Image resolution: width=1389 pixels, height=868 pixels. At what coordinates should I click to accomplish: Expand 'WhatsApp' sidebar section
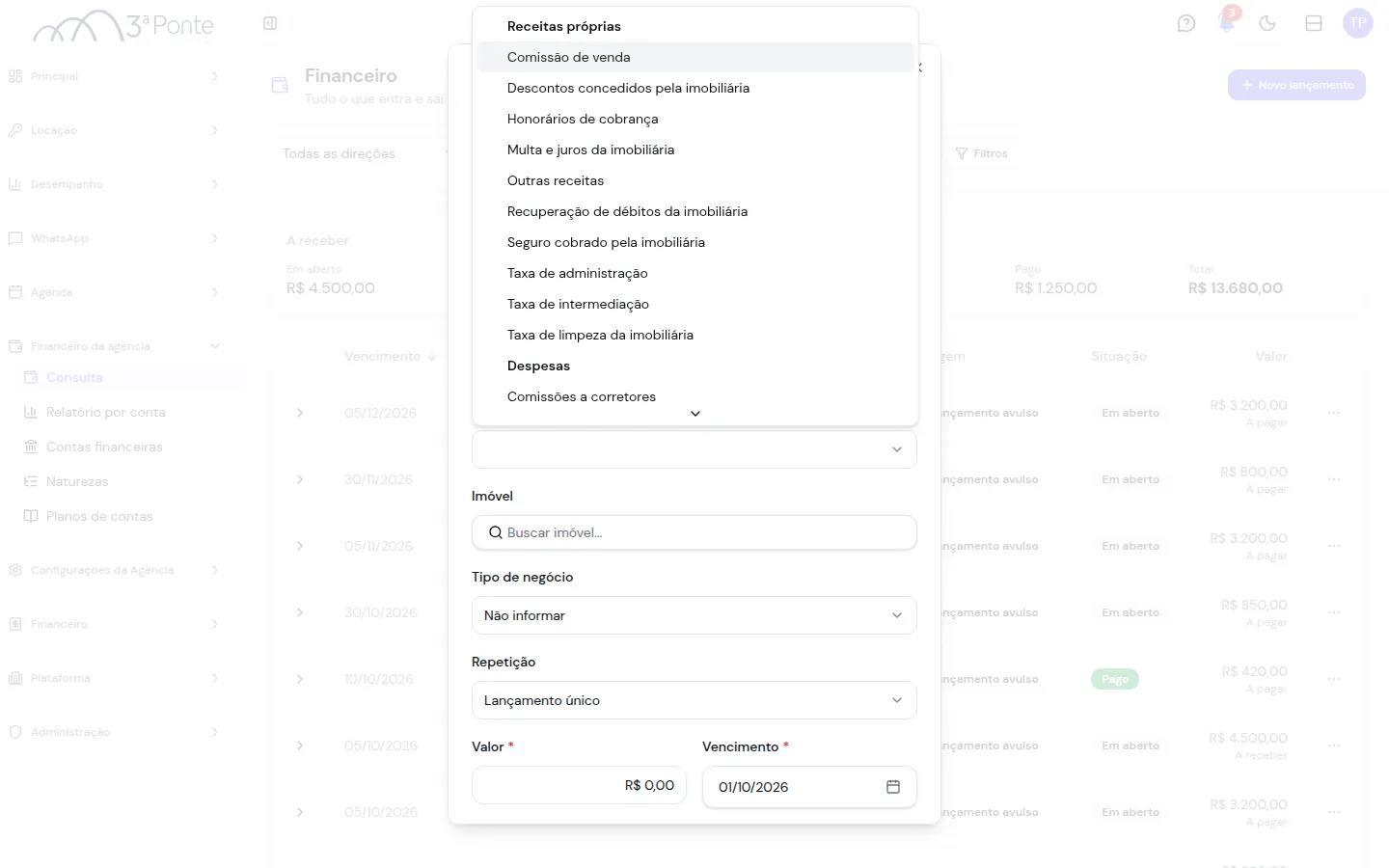pyautogui.click(x=114, y=238)
